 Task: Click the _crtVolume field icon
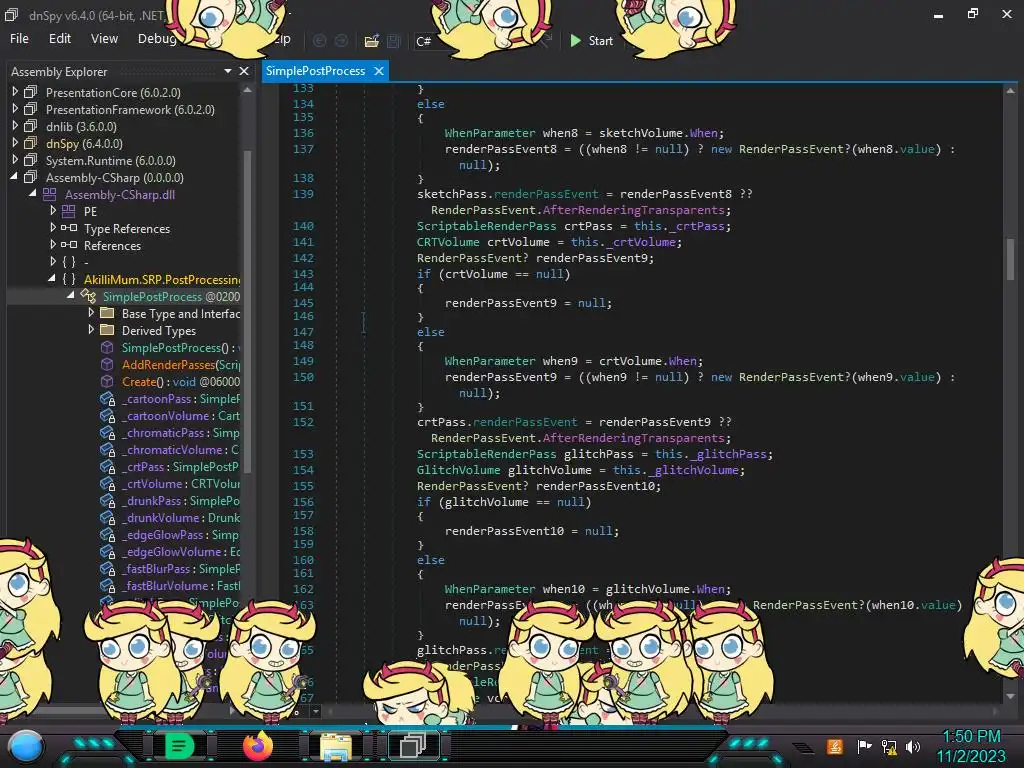point(108,483)
